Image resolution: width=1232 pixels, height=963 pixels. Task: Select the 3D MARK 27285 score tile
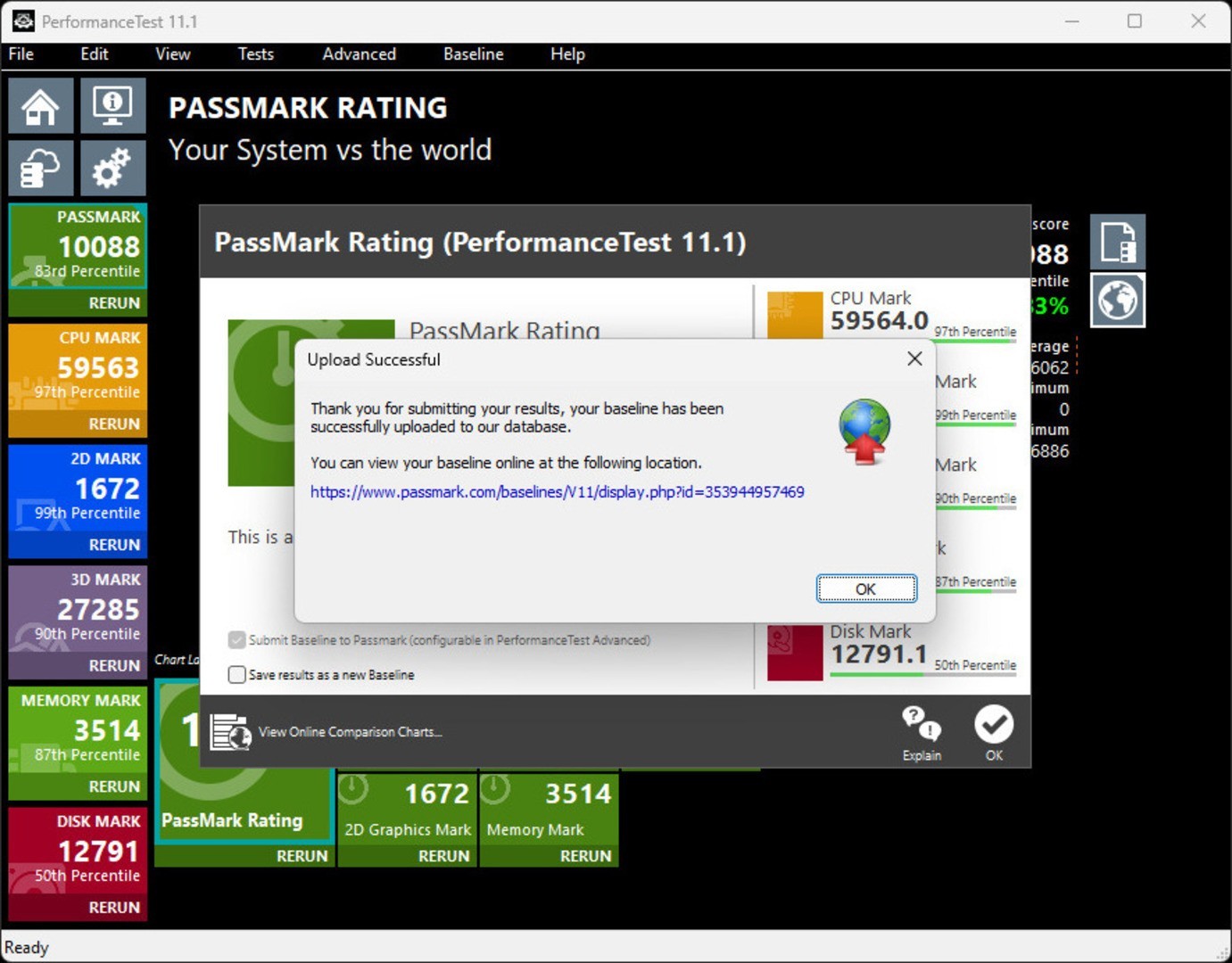78,609
